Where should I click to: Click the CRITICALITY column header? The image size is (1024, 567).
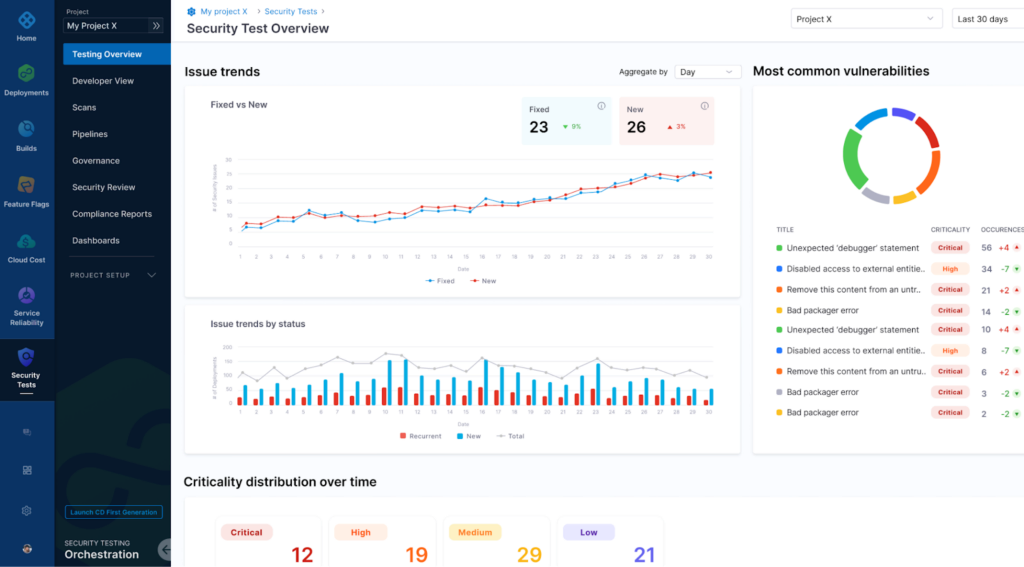[950, 230]
